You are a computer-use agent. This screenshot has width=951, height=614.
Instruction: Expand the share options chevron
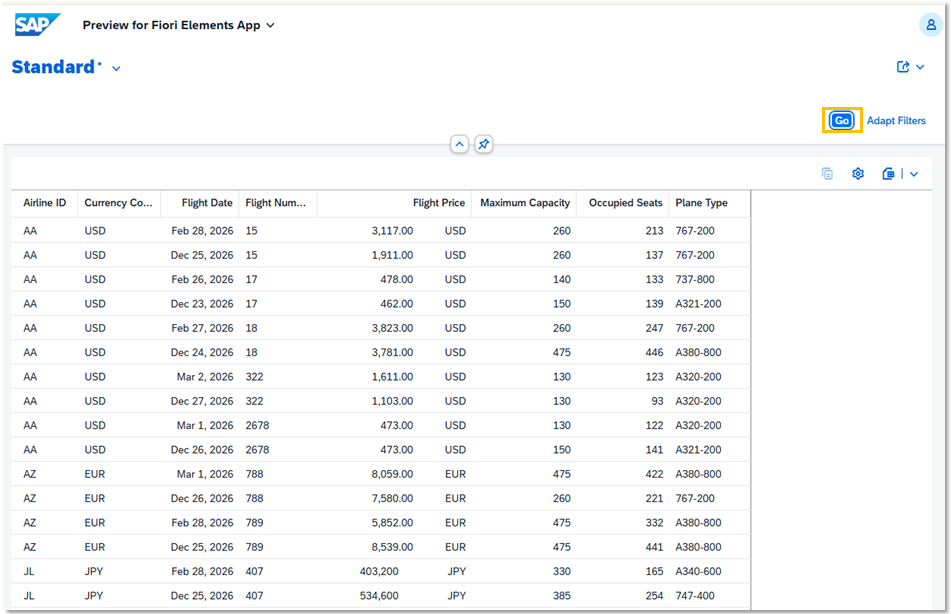point(920,67)
